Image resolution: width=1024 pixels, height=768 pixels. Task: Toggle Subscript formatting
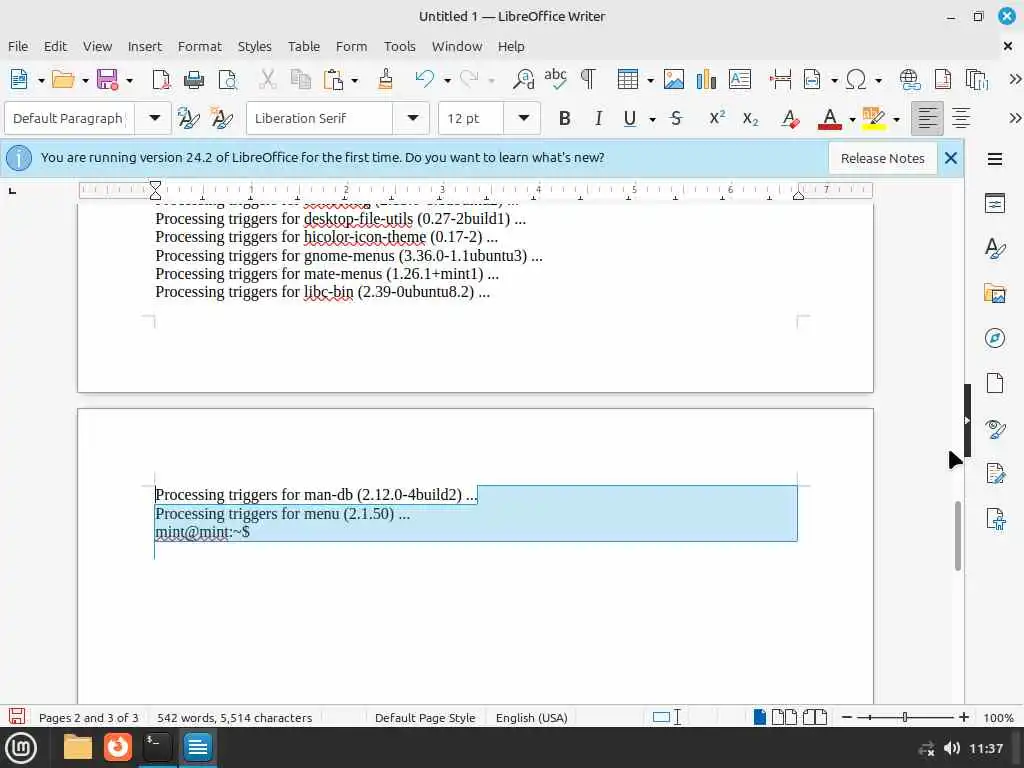(750, 118)
